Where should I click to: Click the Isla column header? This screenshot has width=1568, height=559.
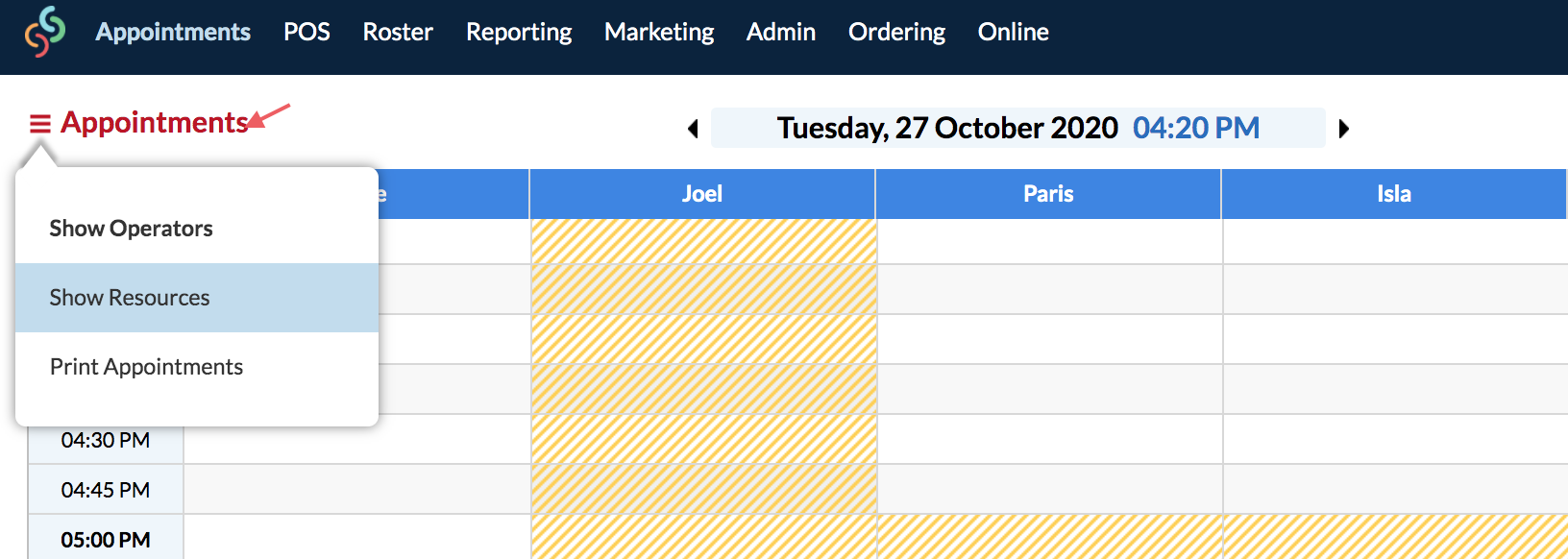click(1394, 194)
